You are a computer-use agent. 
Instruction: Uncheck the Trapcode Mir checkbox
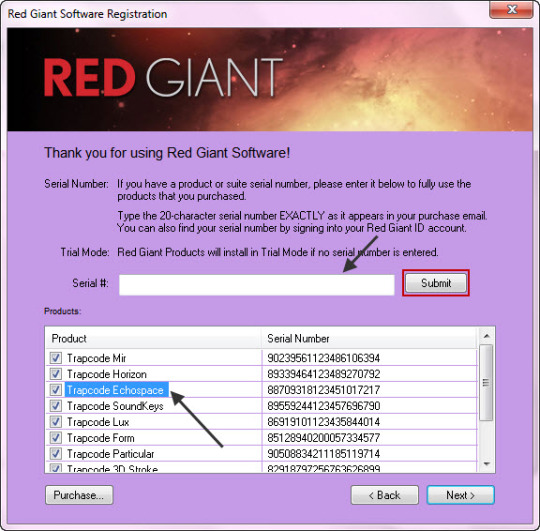[x=56, y=358]
